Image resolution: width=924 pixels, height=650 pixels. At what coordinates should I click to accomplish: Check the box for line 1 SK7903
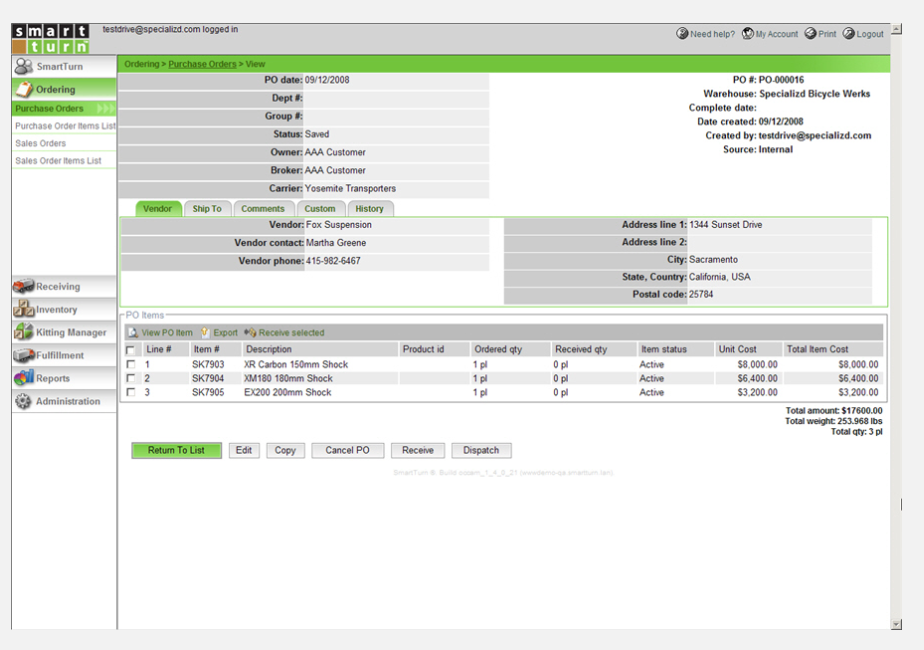click(x=131, y=364)
